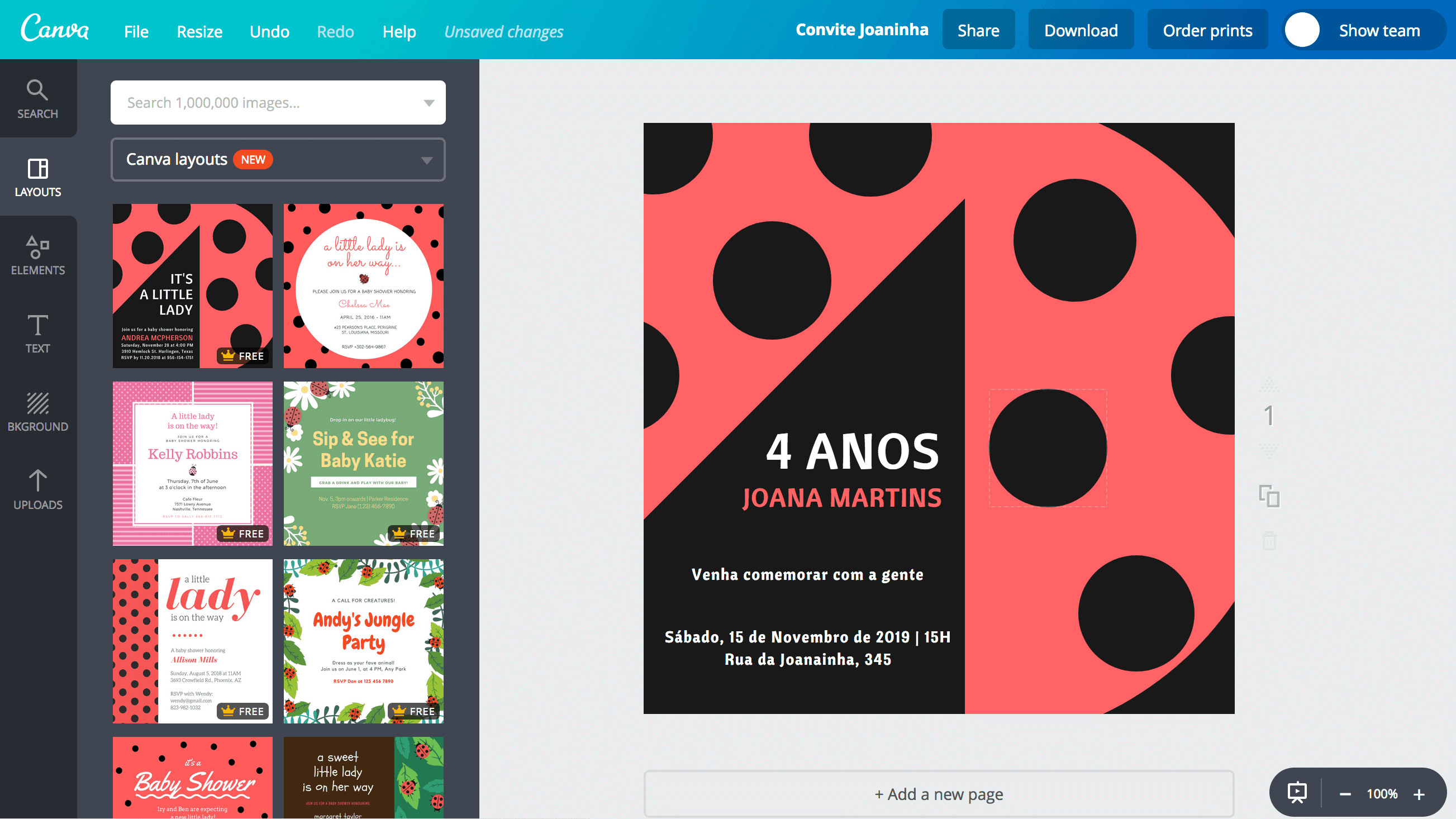Click the copy page icon beside canvas
The height and width of the screenshot is (819, 1456).
tap(1269, 496)
